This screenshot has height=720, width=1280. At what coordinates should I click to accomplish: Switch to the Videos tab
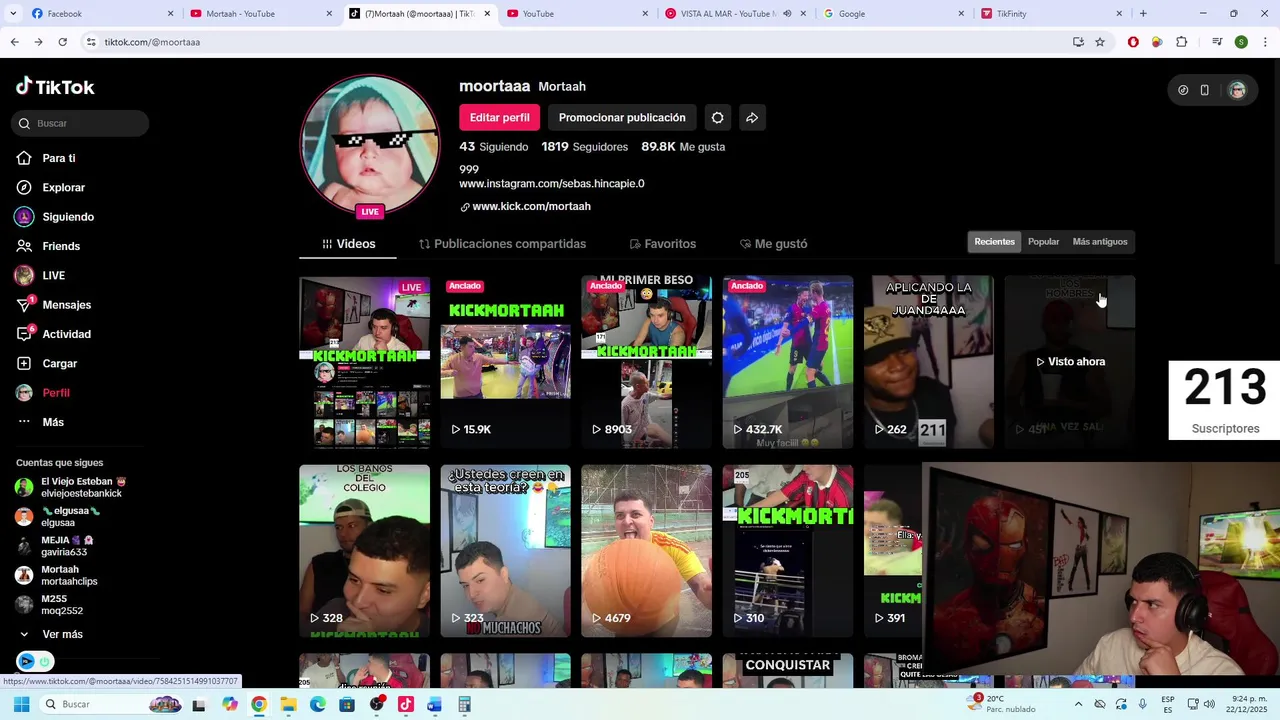click(348, 244)
